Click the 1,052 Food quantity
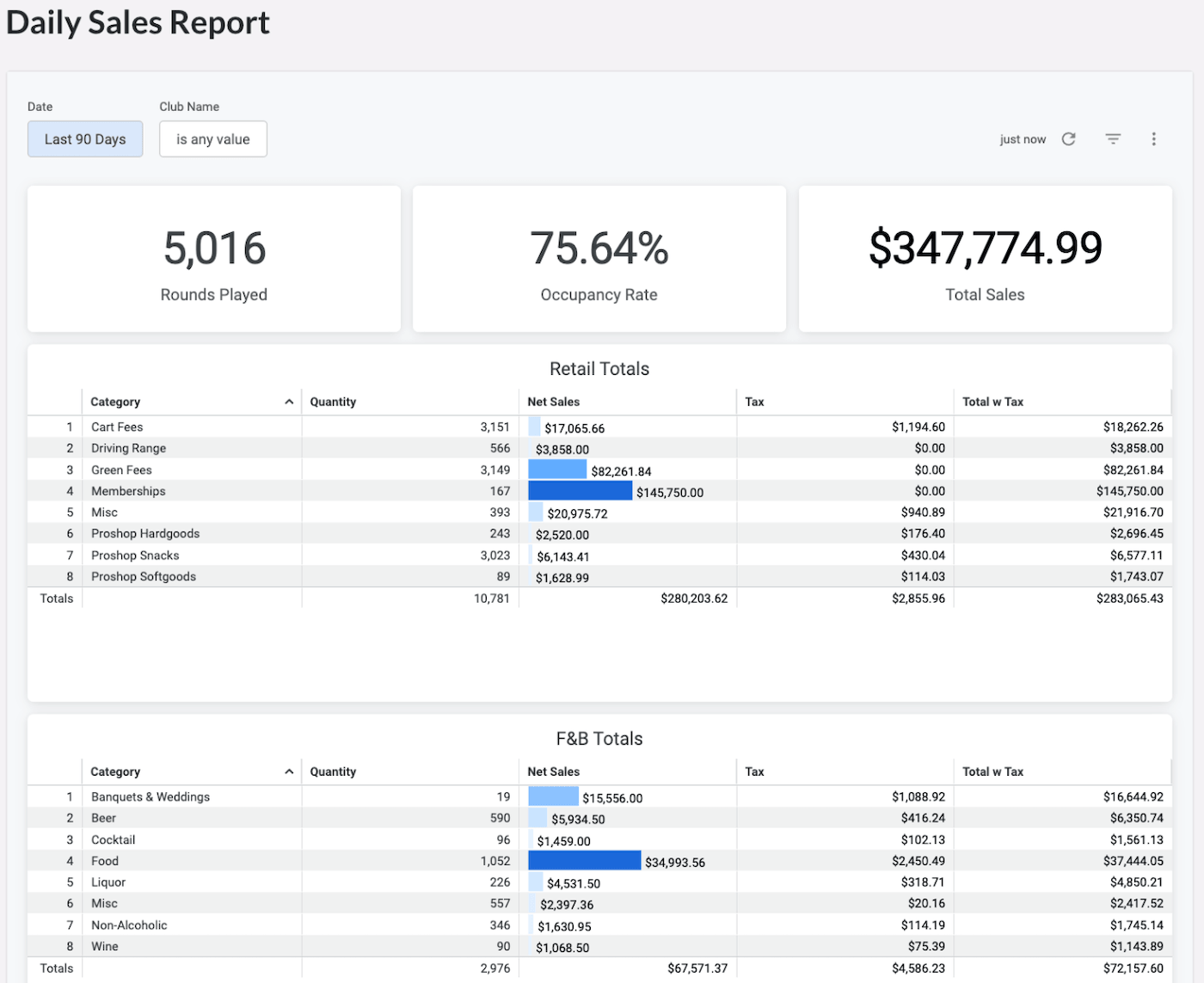This screenshot has height=983, width=1204. pos(495,861)
